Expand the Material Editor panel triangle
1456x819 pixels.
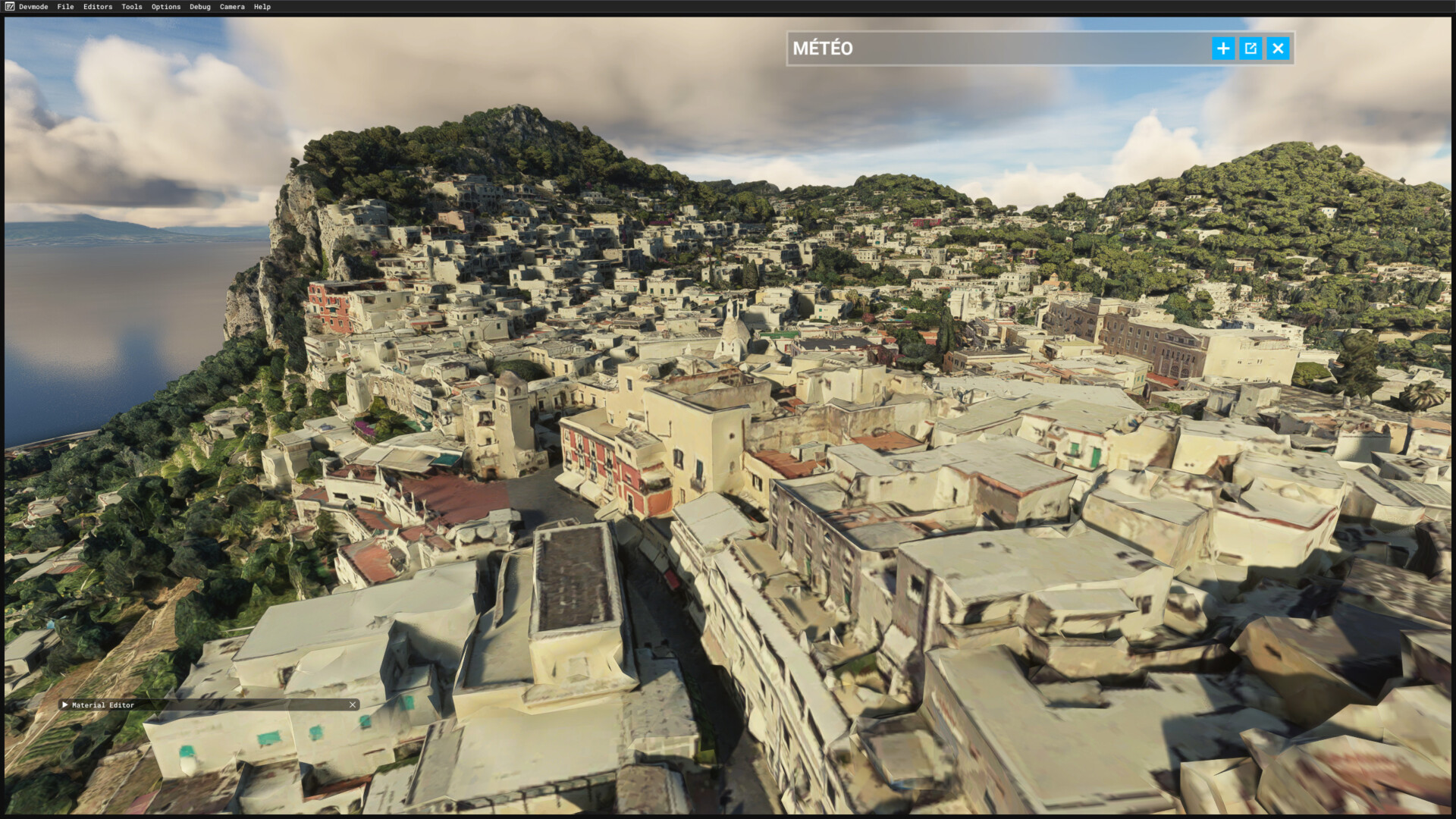(x=64, y=704)
